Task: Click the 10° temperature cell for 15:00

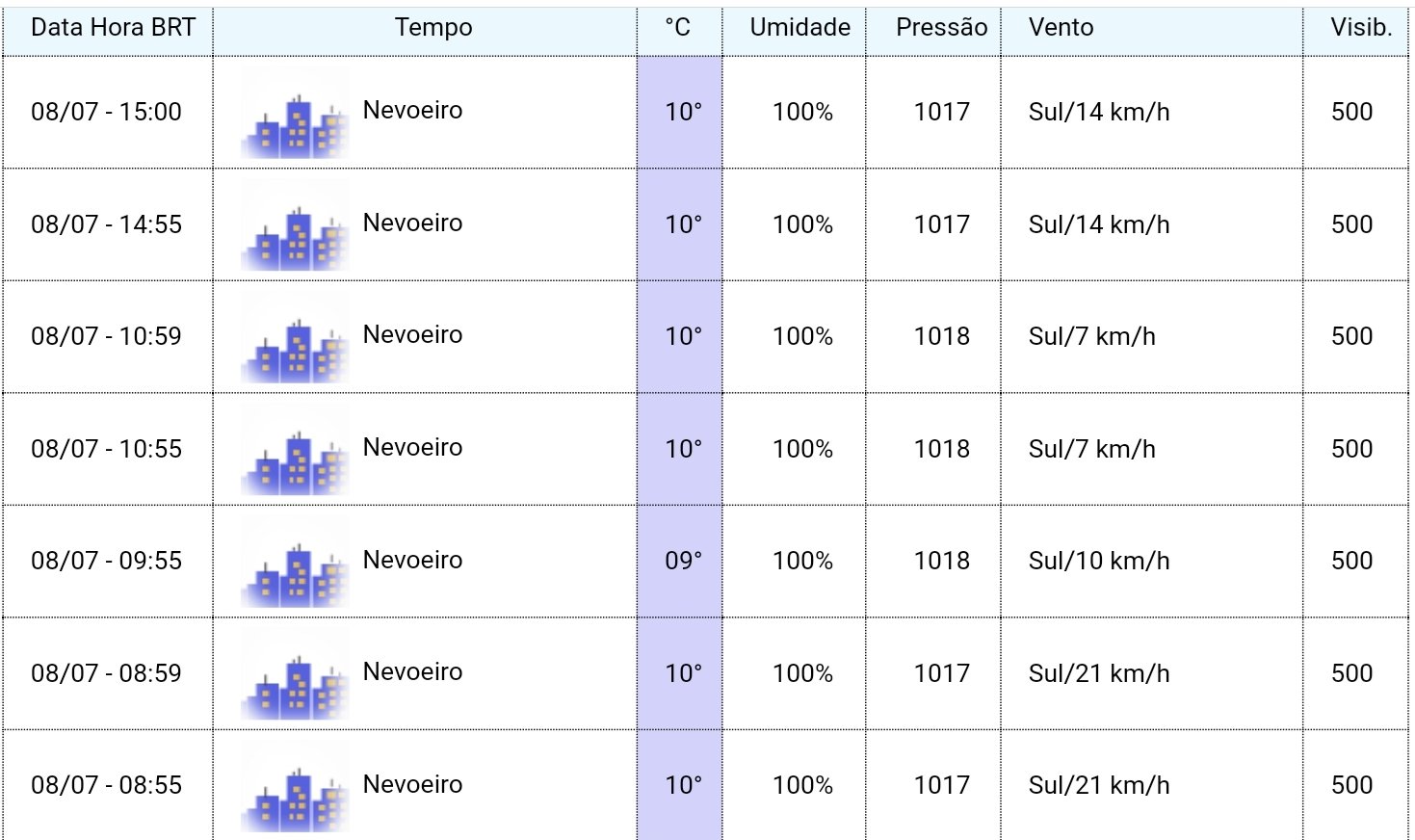Action: coord(679,113)
